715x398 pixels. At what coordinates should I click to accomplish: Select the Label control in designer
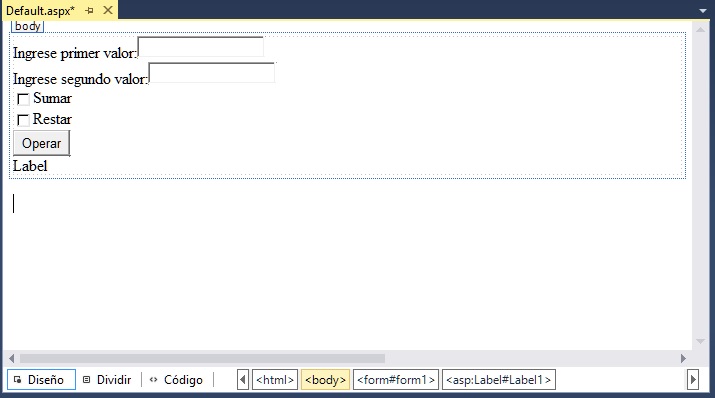30,166
